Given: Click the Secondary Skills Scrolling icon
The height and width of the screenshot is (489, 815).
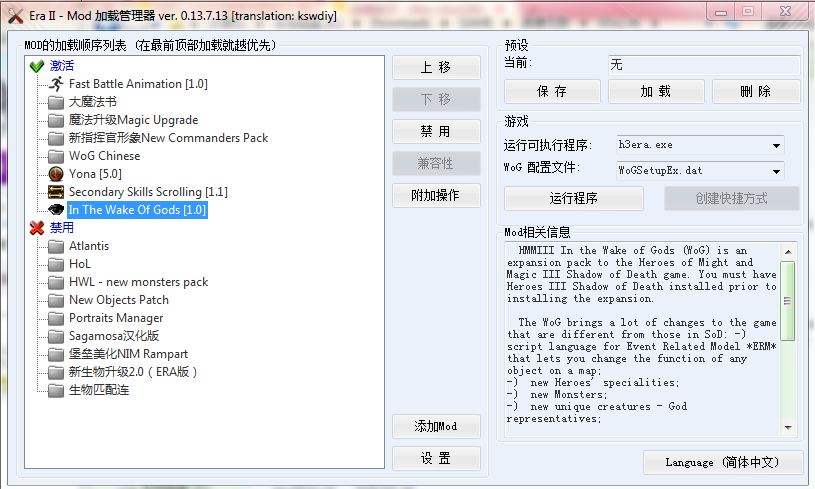Looking at the screenshot, I should click(x=56, y=192).
